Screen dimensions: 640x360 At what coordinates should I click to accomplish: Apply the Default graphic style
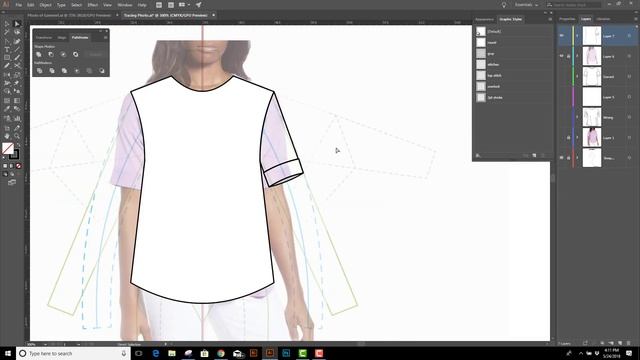click(481, 31)
